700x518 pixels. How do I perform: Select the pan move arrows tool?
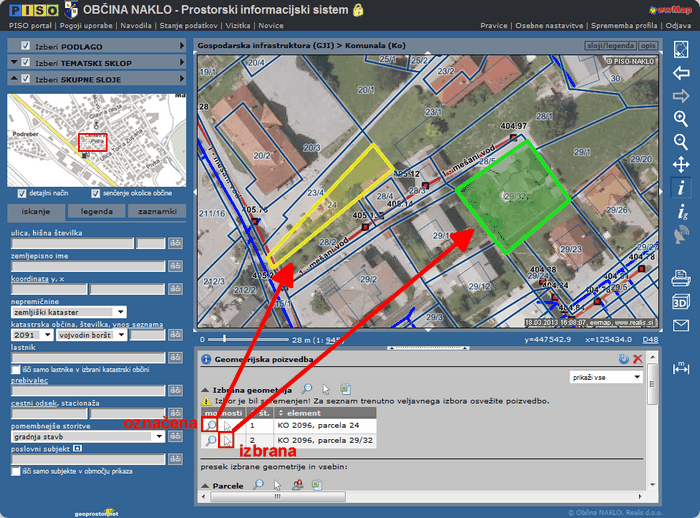click(x=681, y=164)
